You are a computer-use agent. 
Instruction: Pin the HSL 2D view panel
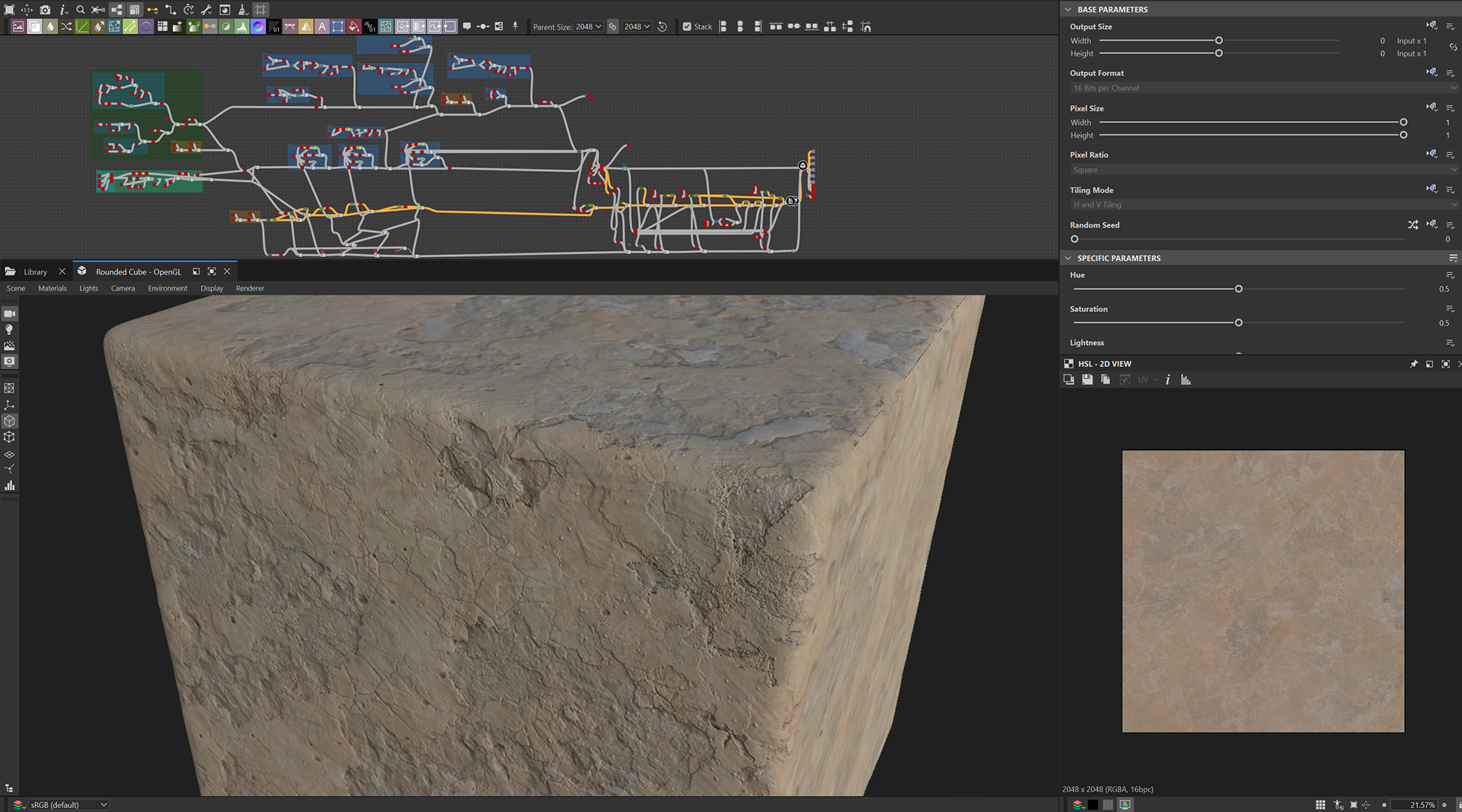[x=1414, y=364]
